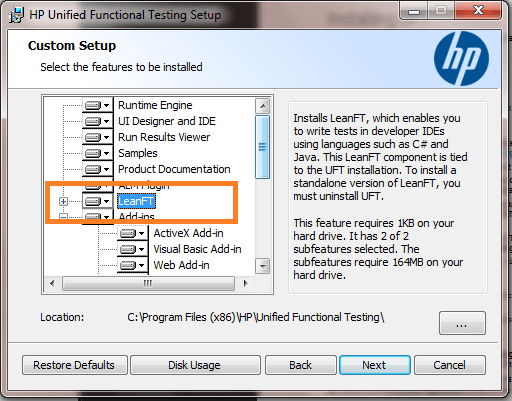Viewport: 512px width, 401px height.
Task: Select the Product Documentation feature
Action: click(x=174, y=169)
